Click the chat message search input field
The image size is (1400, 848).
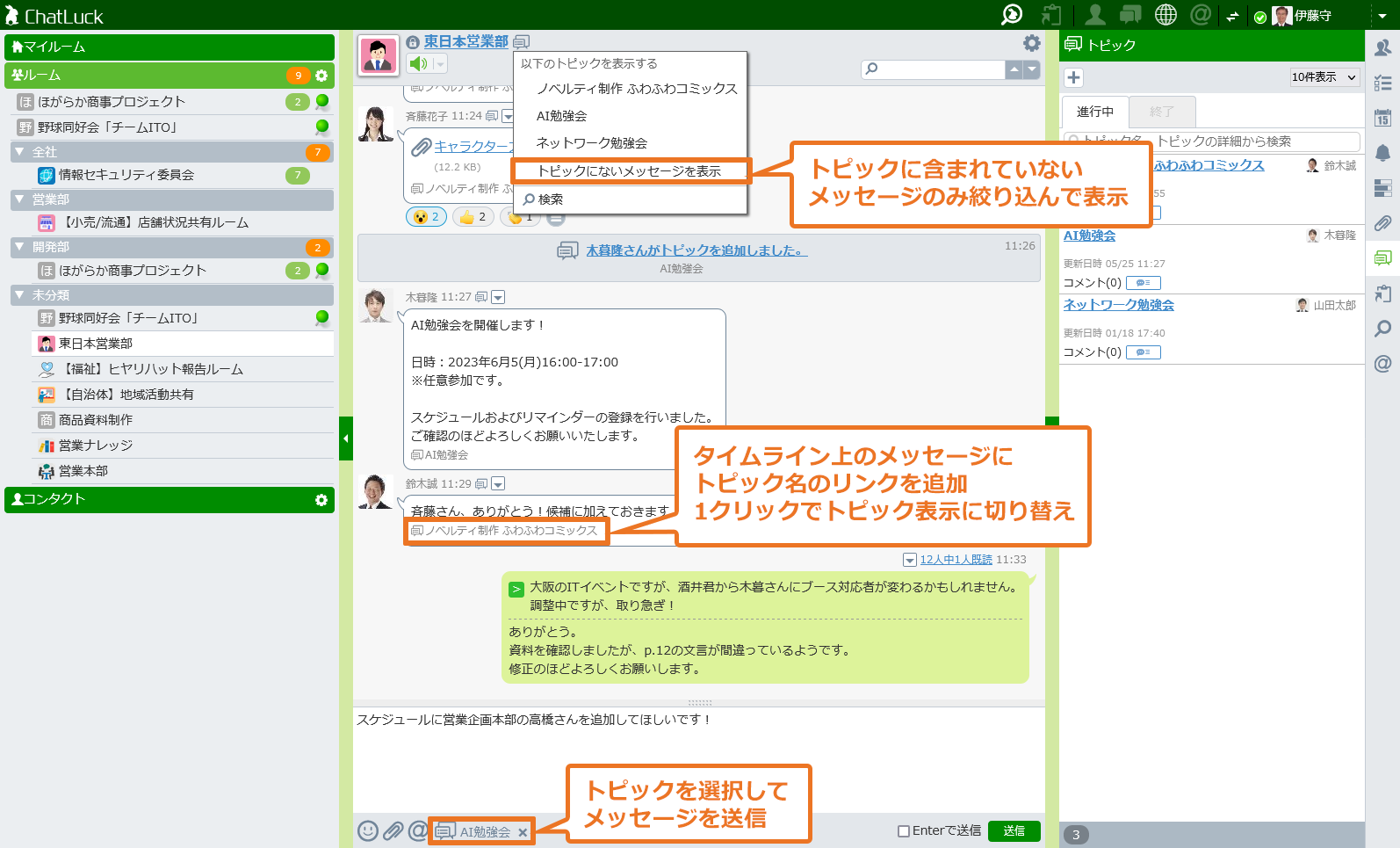pos(933,69)
